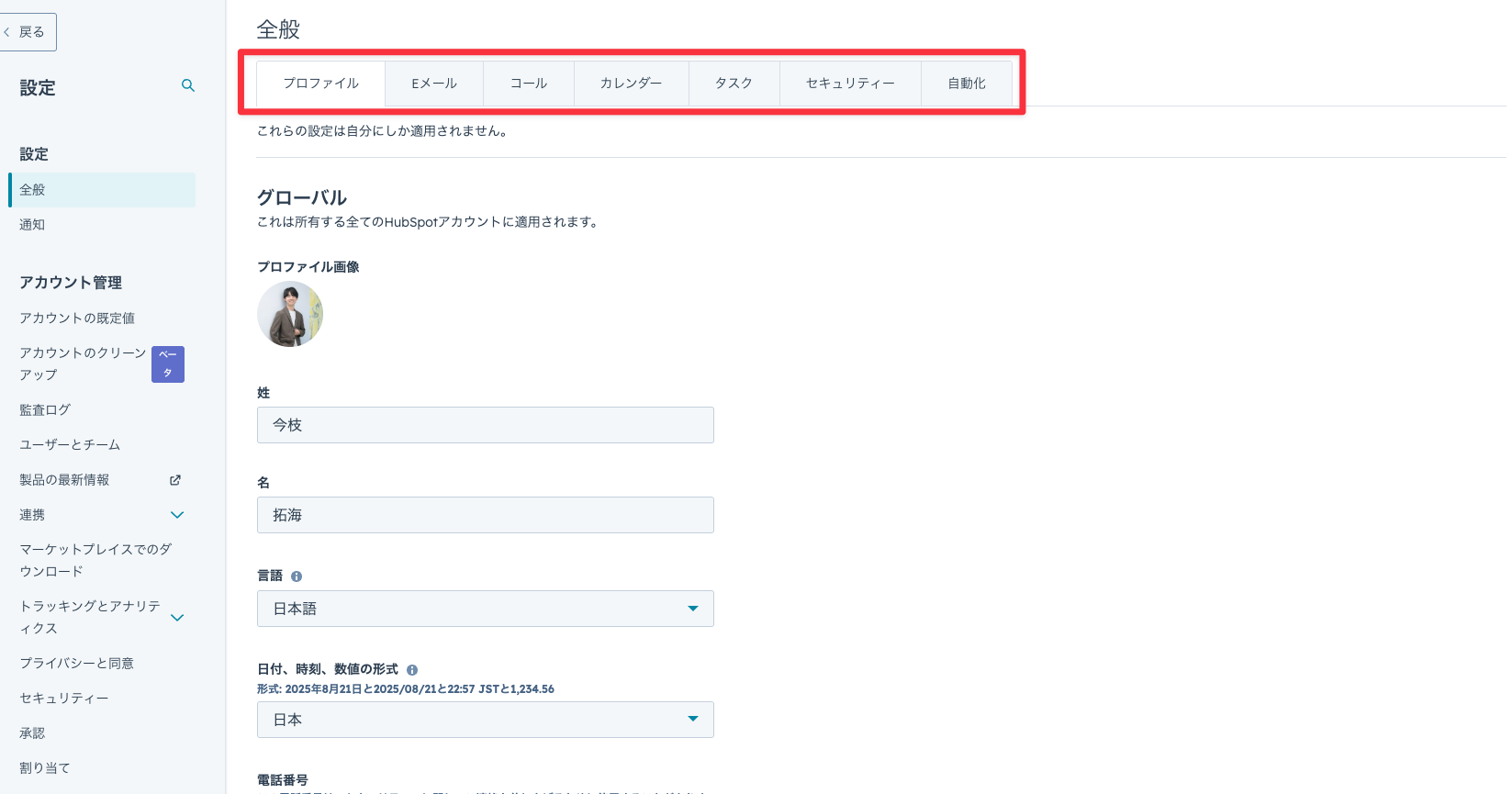Open the カレンダー tab

[631, 84]
